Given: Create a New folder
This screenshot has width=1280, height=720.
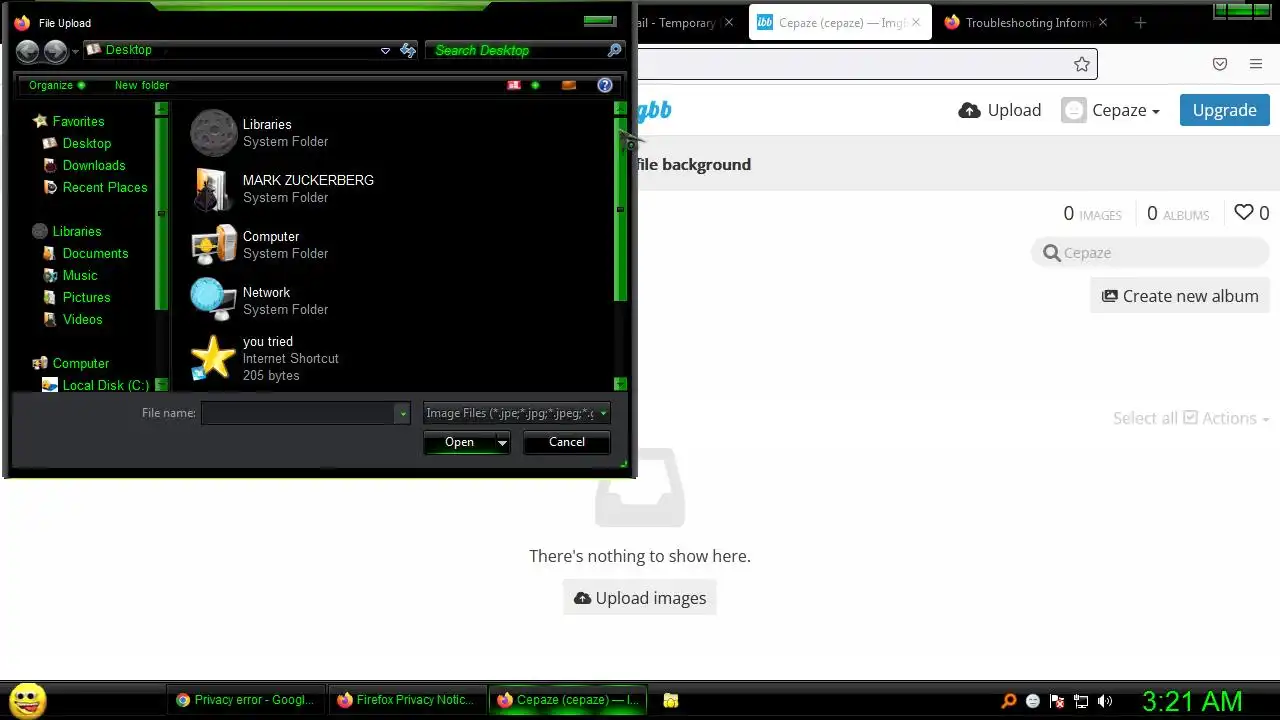Looking at the screenshot, I should tap(142, 85).
